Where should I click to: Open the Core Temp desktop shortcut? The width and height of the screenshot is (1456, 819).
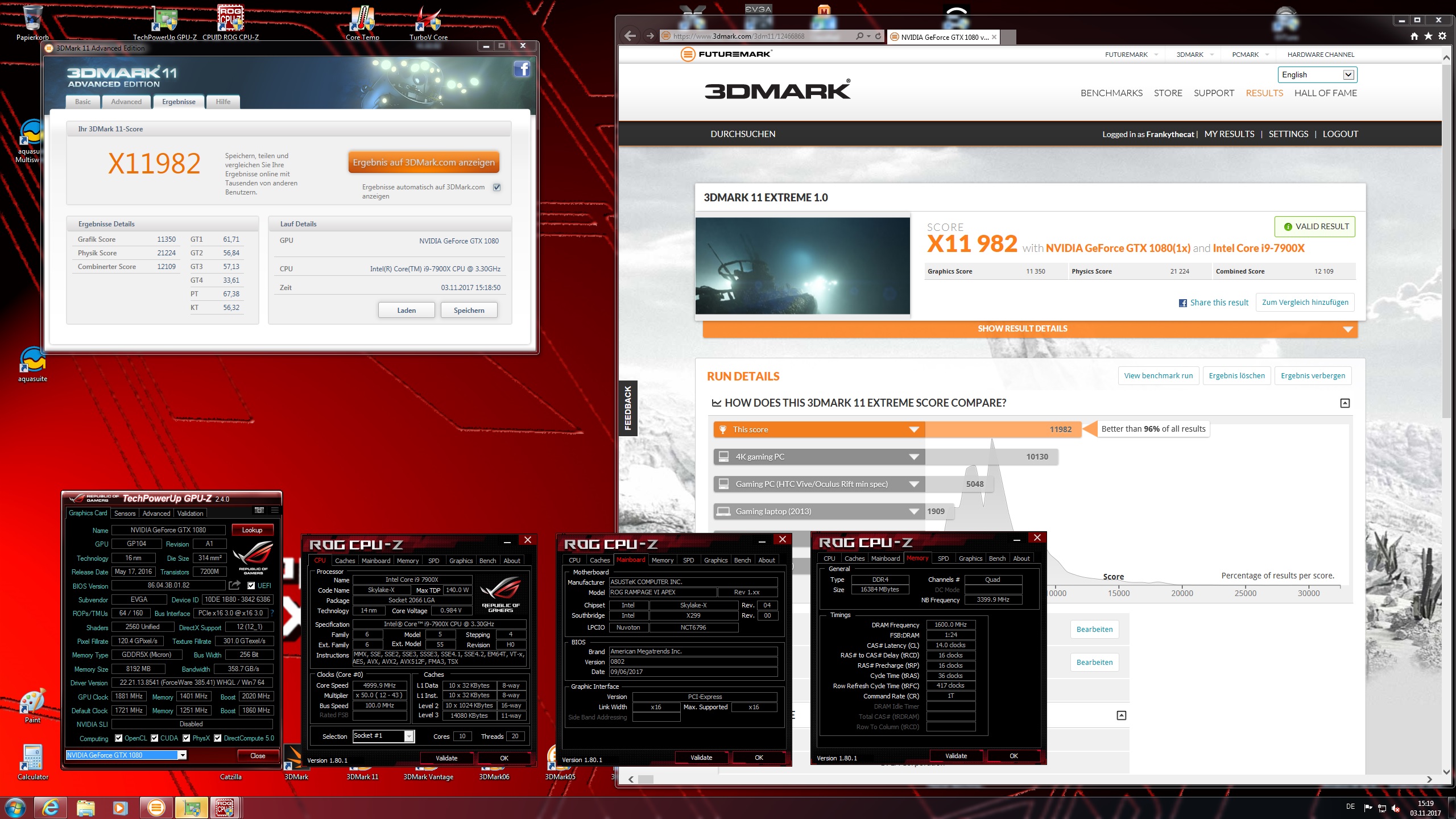362,22
